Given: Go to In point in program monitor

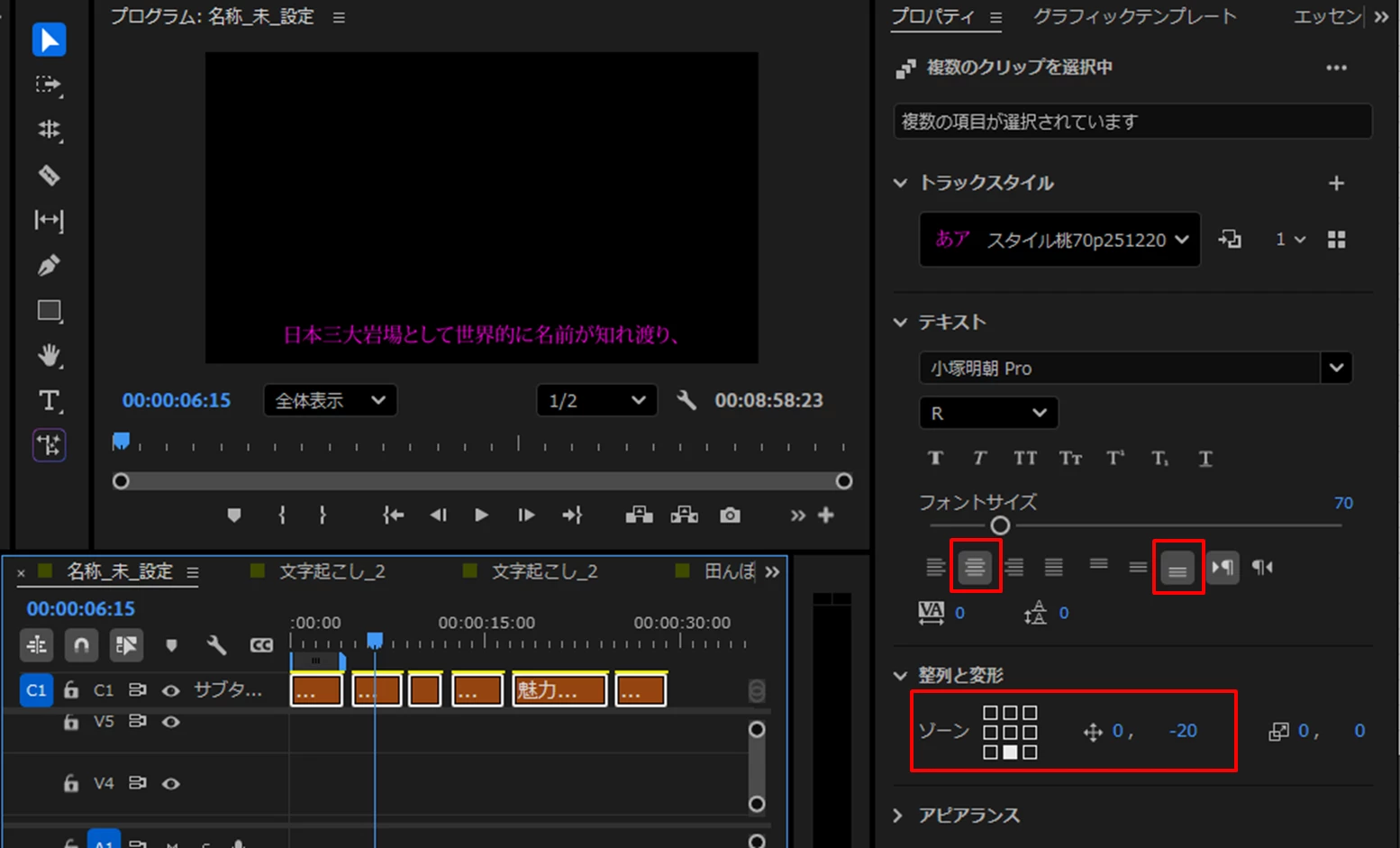Looking at the screenshot, I should click(394, 515).
